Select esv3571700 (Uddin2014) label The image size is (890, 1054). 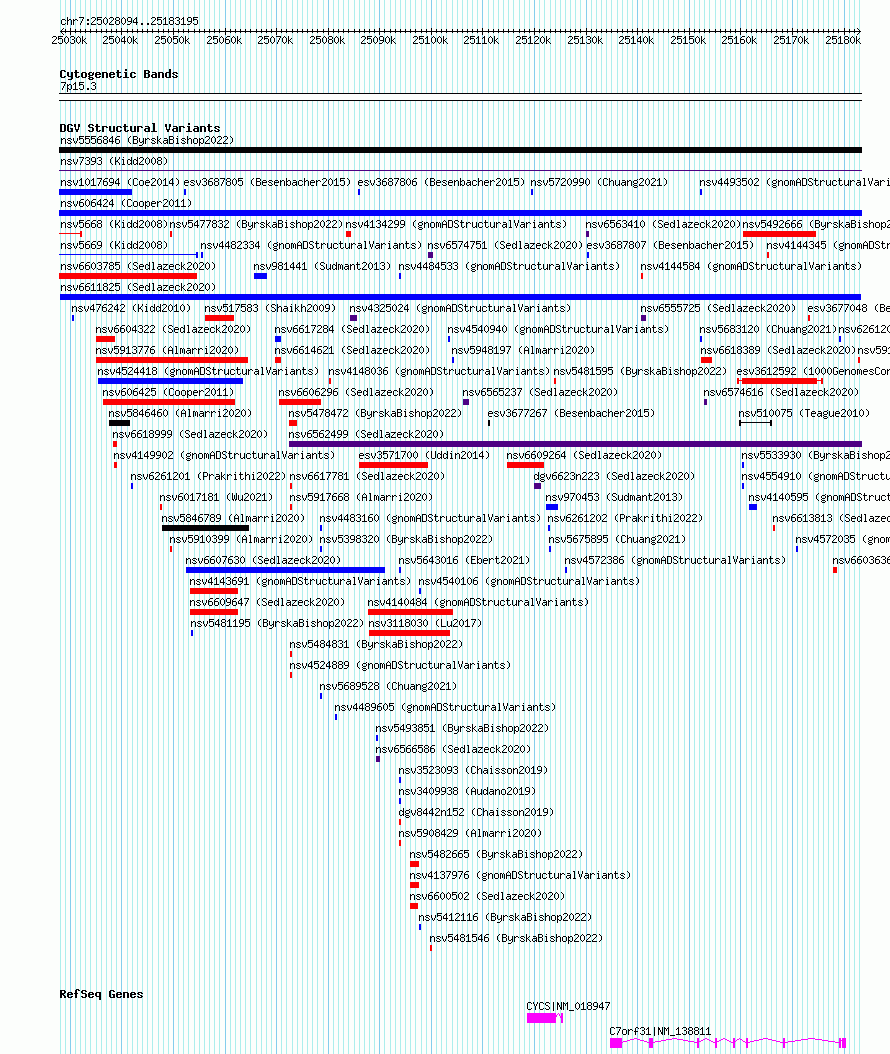click(x=424, y=455)
